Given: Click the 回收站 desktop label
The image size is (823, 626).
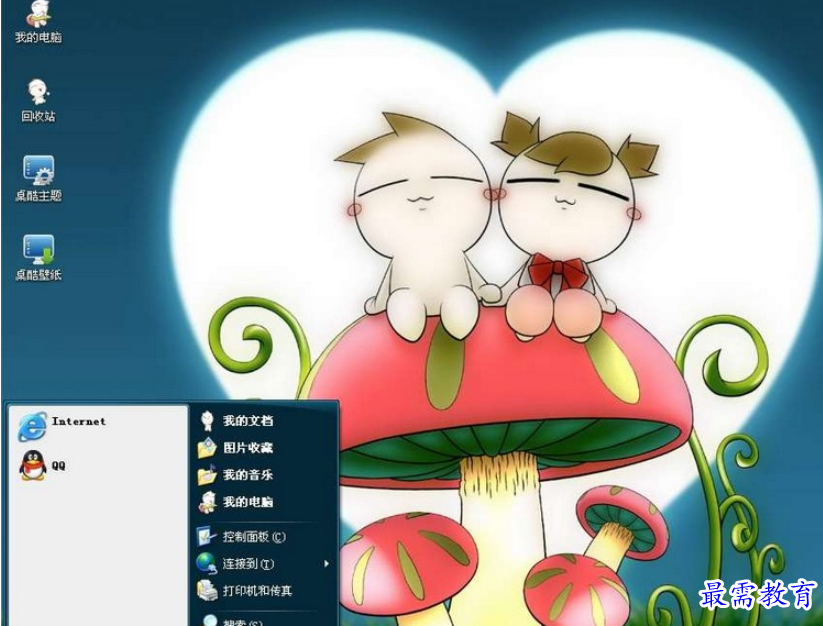Looking at the screenshot, I should (x=38, y=116).
